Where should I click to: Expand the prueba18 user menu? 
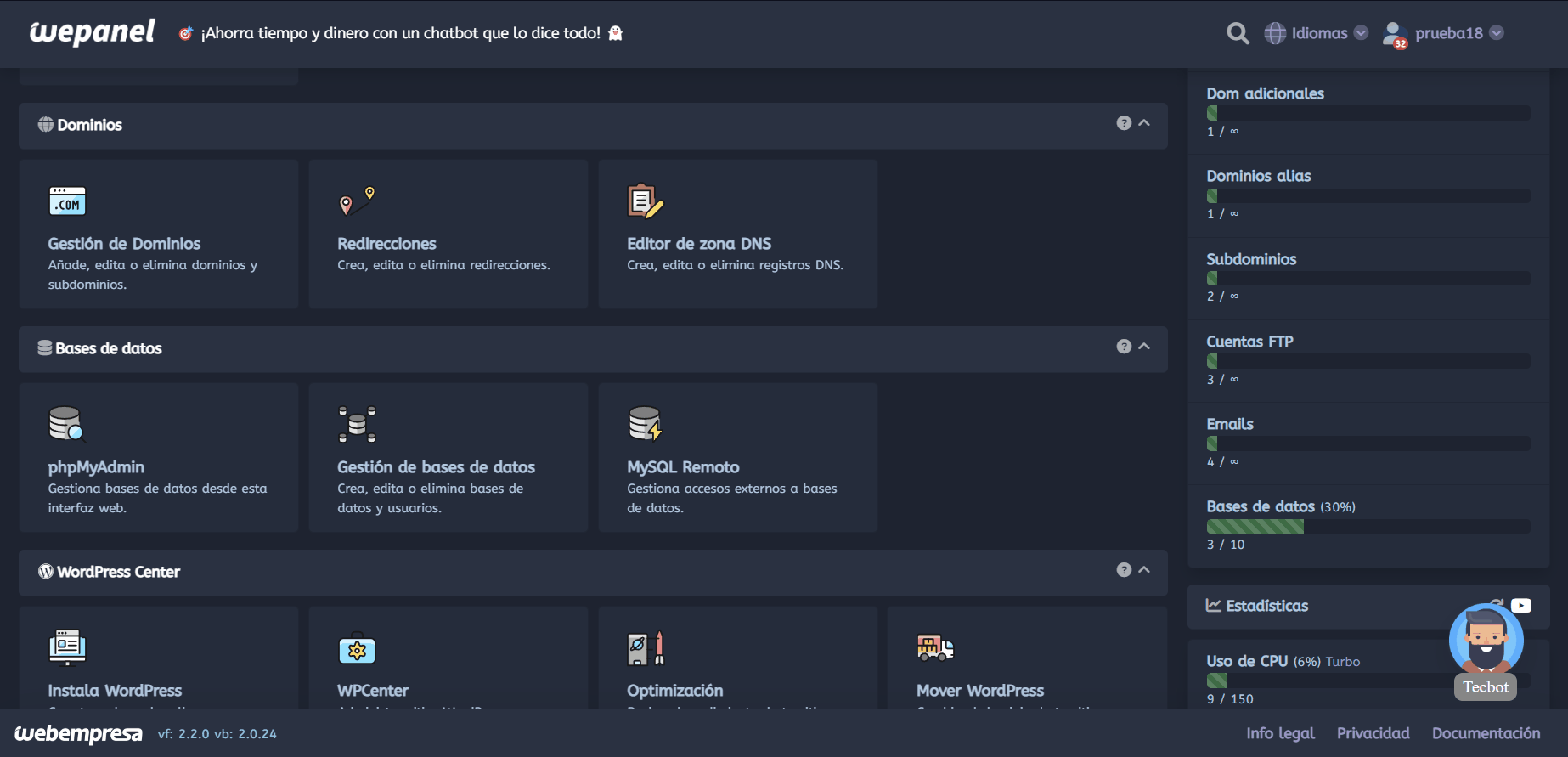pos(1447,33)
